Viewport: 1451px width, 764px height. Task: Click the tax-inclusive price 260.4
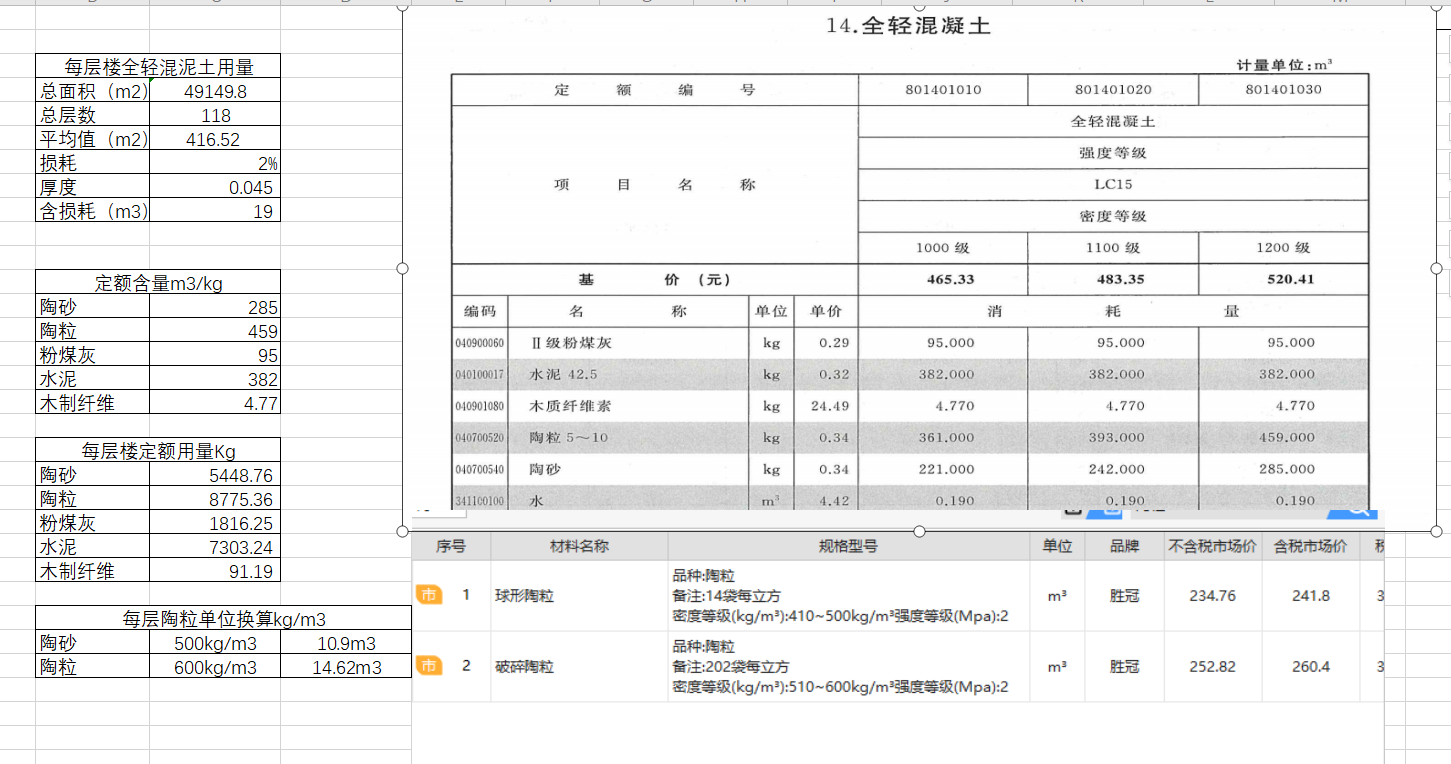tap(1310, 666)
